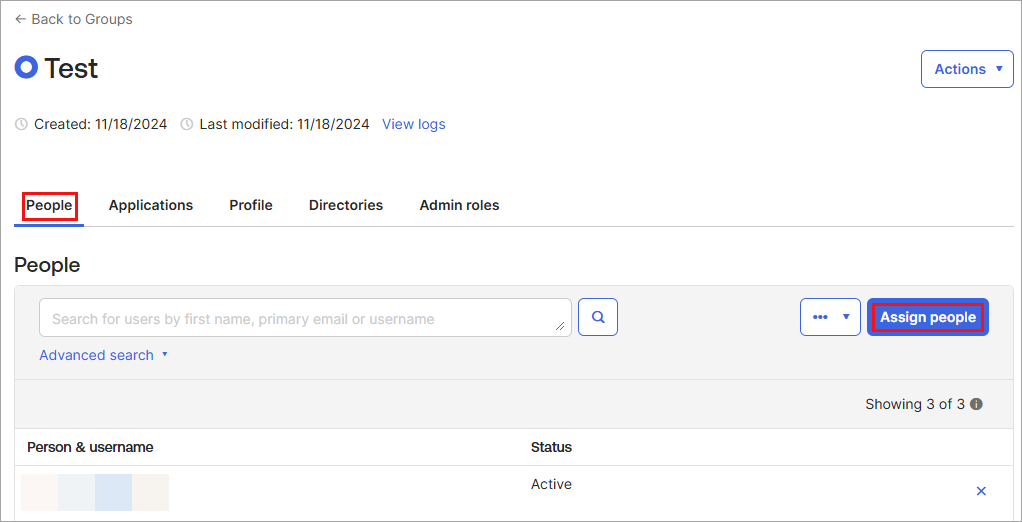The width and height of the screenshot is (1022, 522).
Task: Open the Admin roles tab
Action: [459, 205]
